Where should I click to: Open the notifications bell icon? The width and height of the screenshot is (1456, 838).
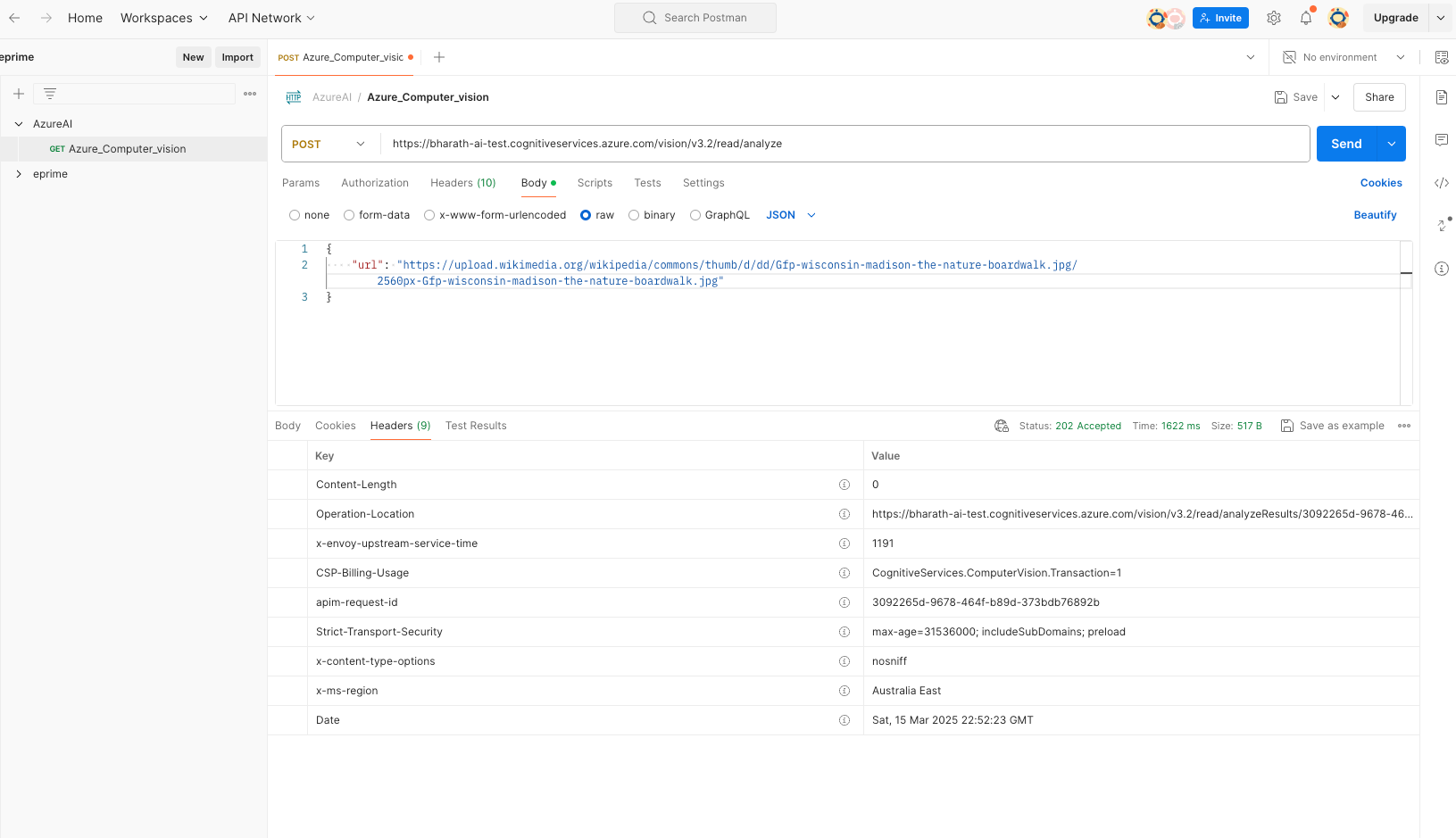1306,18
